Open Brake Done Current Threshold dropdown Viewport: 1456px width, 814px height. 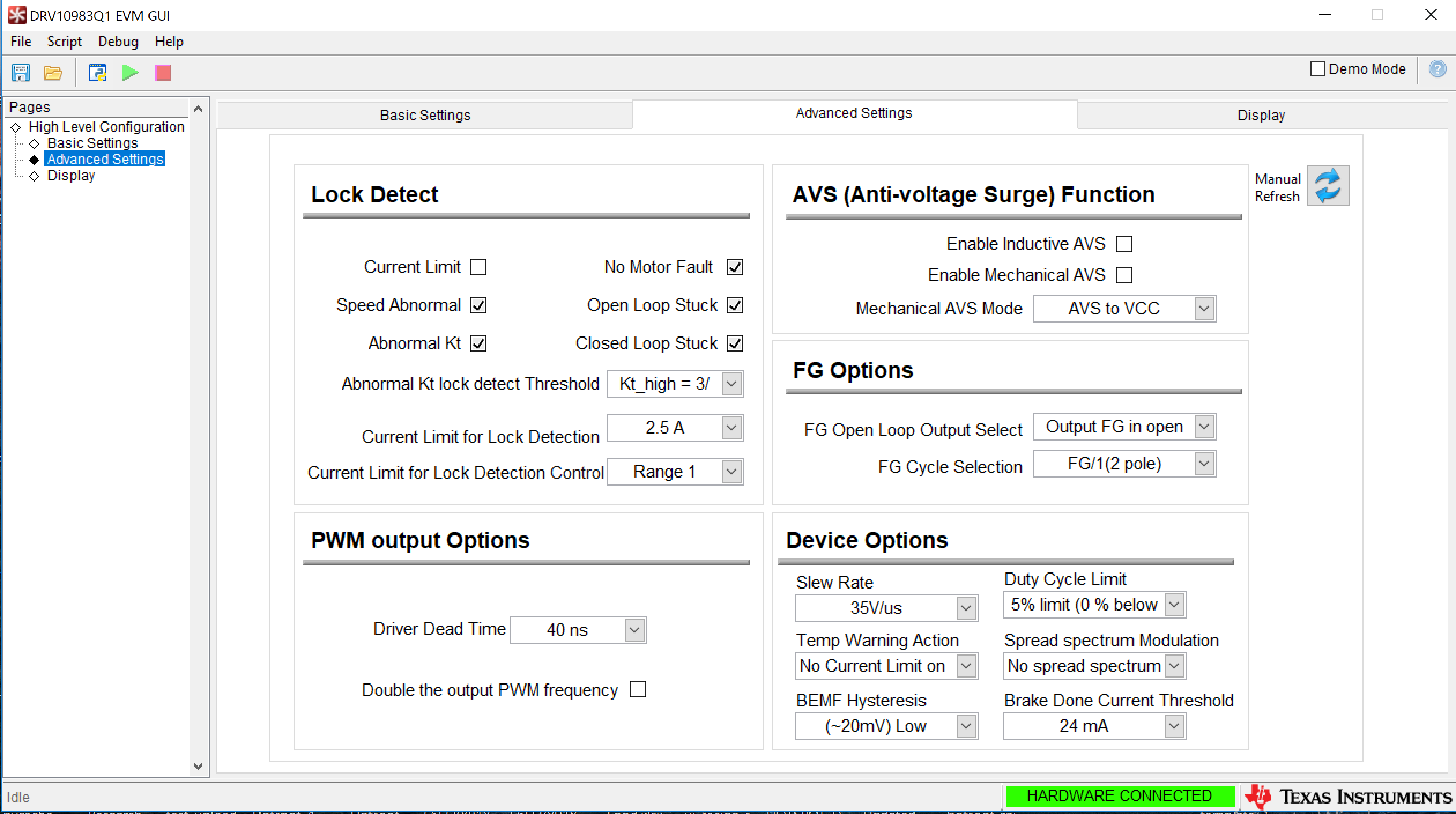click(1094, 726)
